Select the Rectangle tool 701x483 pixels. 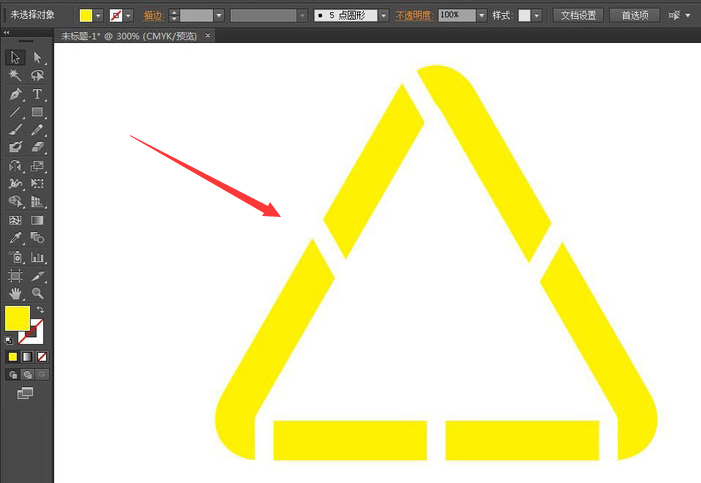click(x=37, y=112)
